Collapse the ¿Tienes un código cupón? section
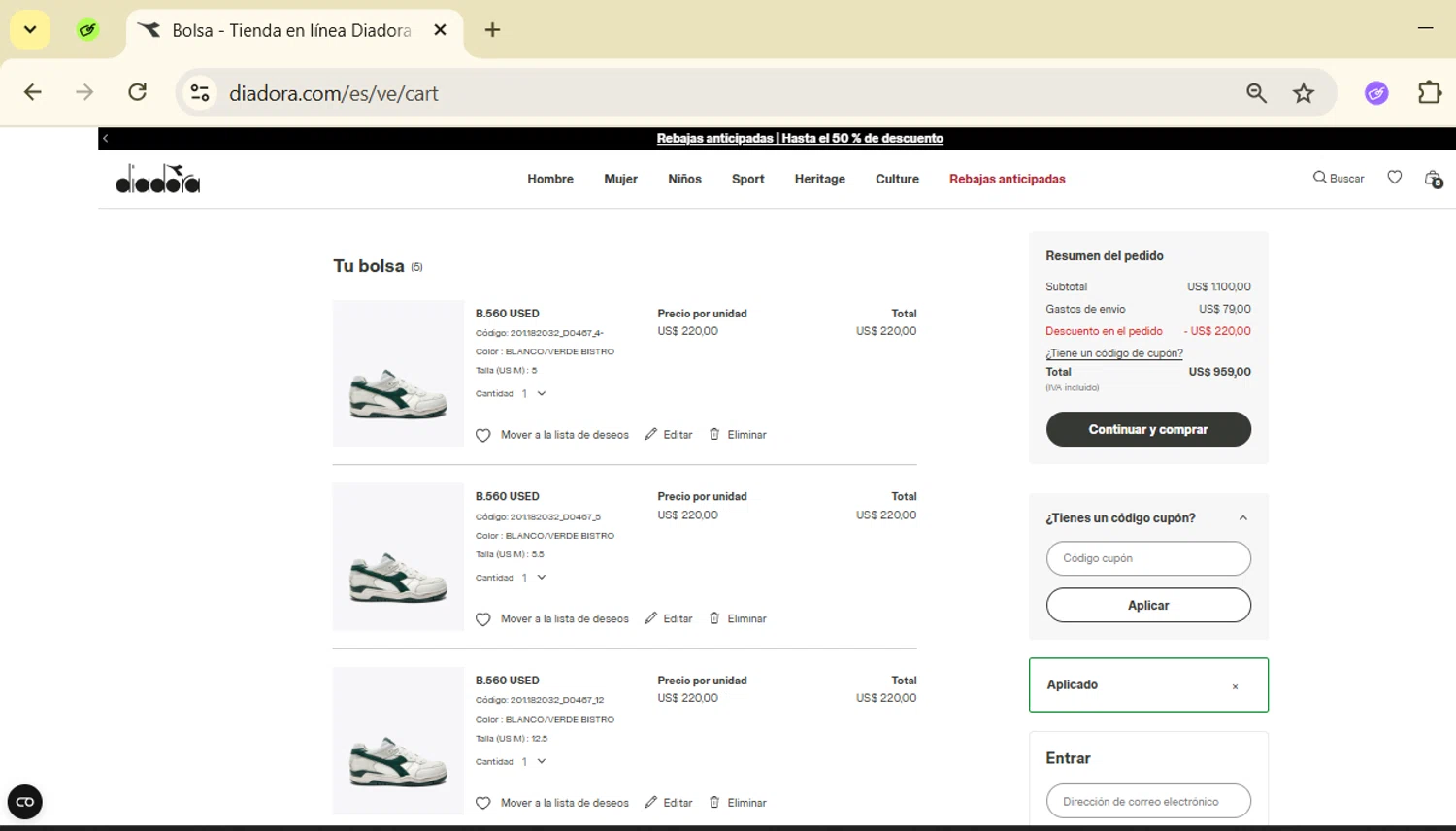 click(1243, 518)
